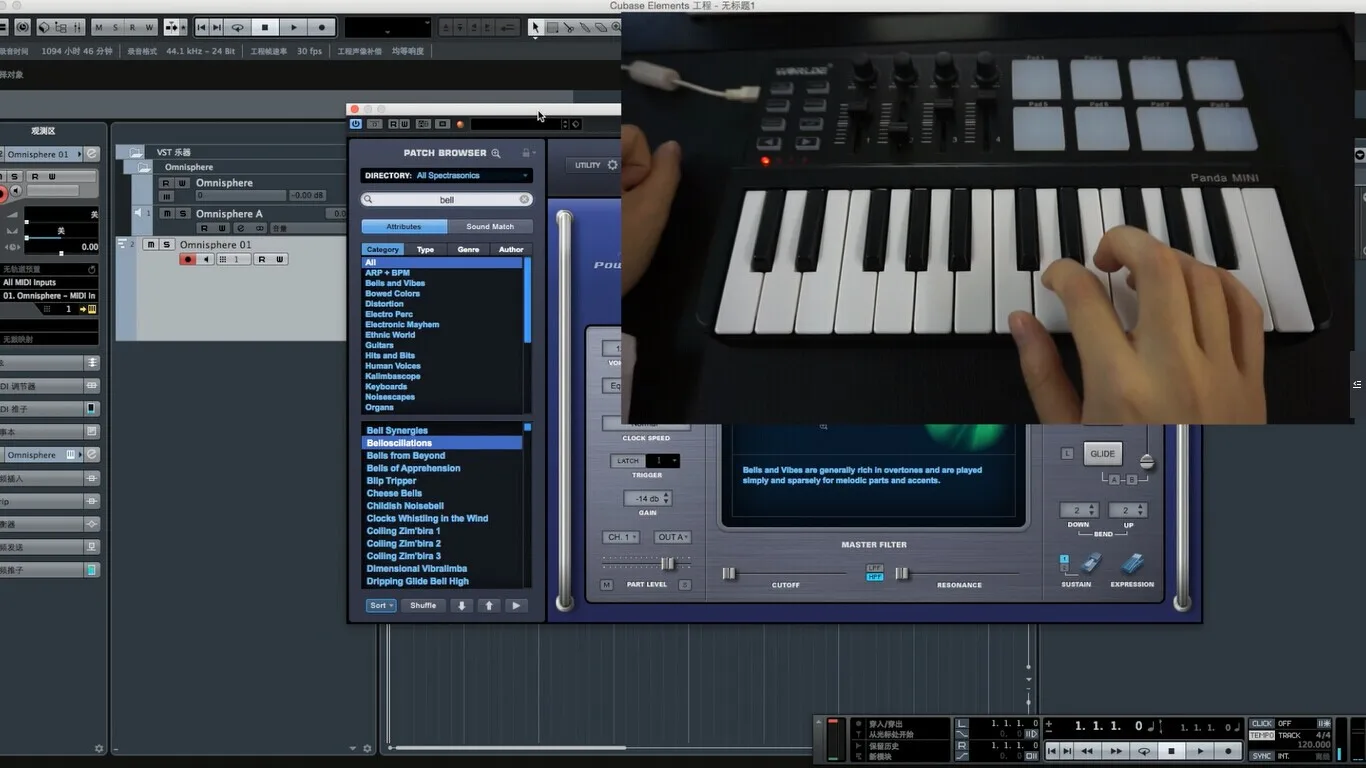Viewport: 1366px width, 768px height.
Task: Open the All MIDI Inputs routing field
Action: 49,283
